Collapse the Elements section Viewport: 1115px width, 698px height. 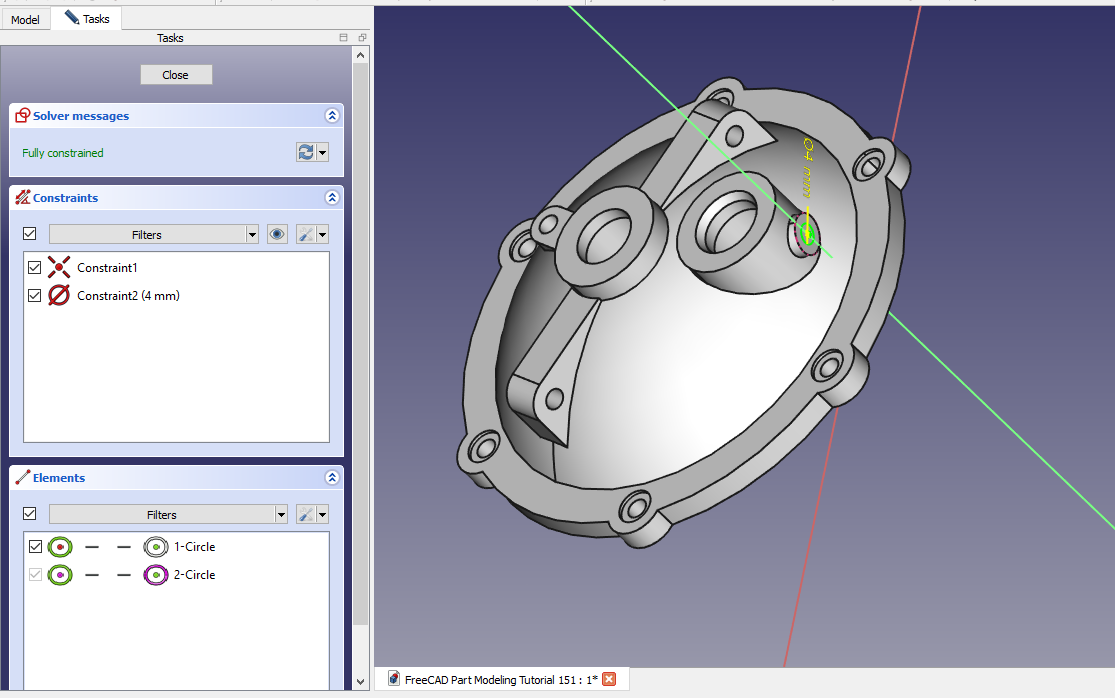(x=332, y=478)
